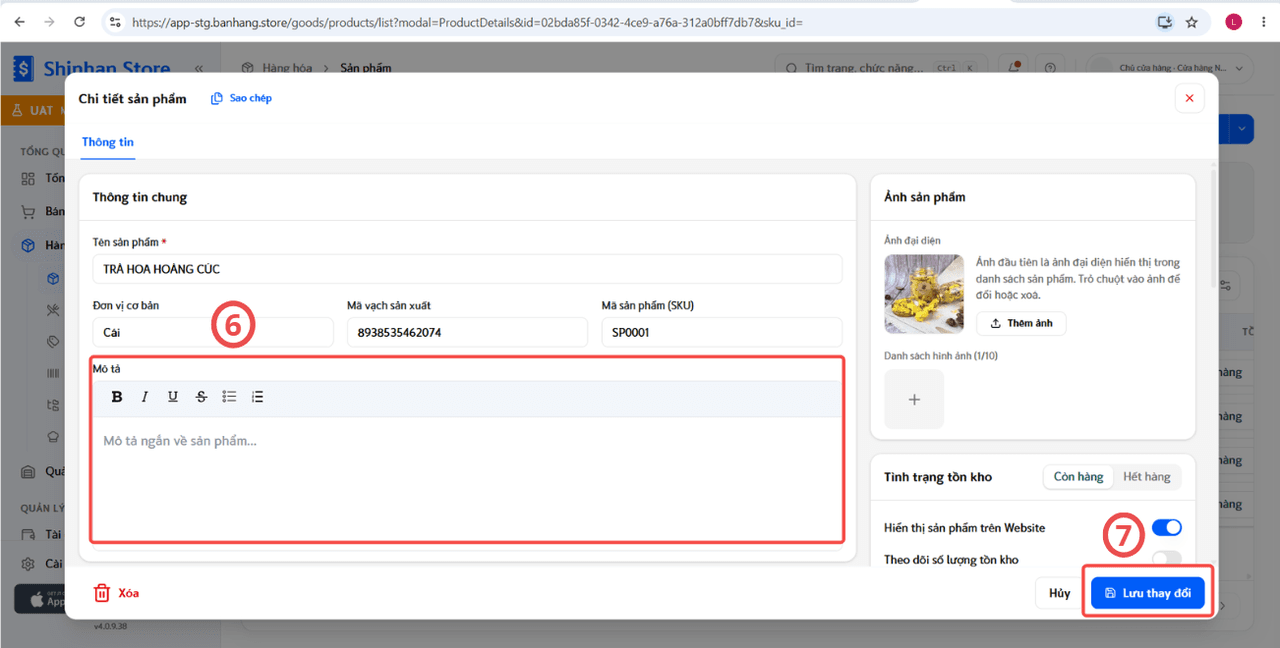The image size is (1280, 648).
Task: Click the browser address bar URL
Action: (466, 22)
